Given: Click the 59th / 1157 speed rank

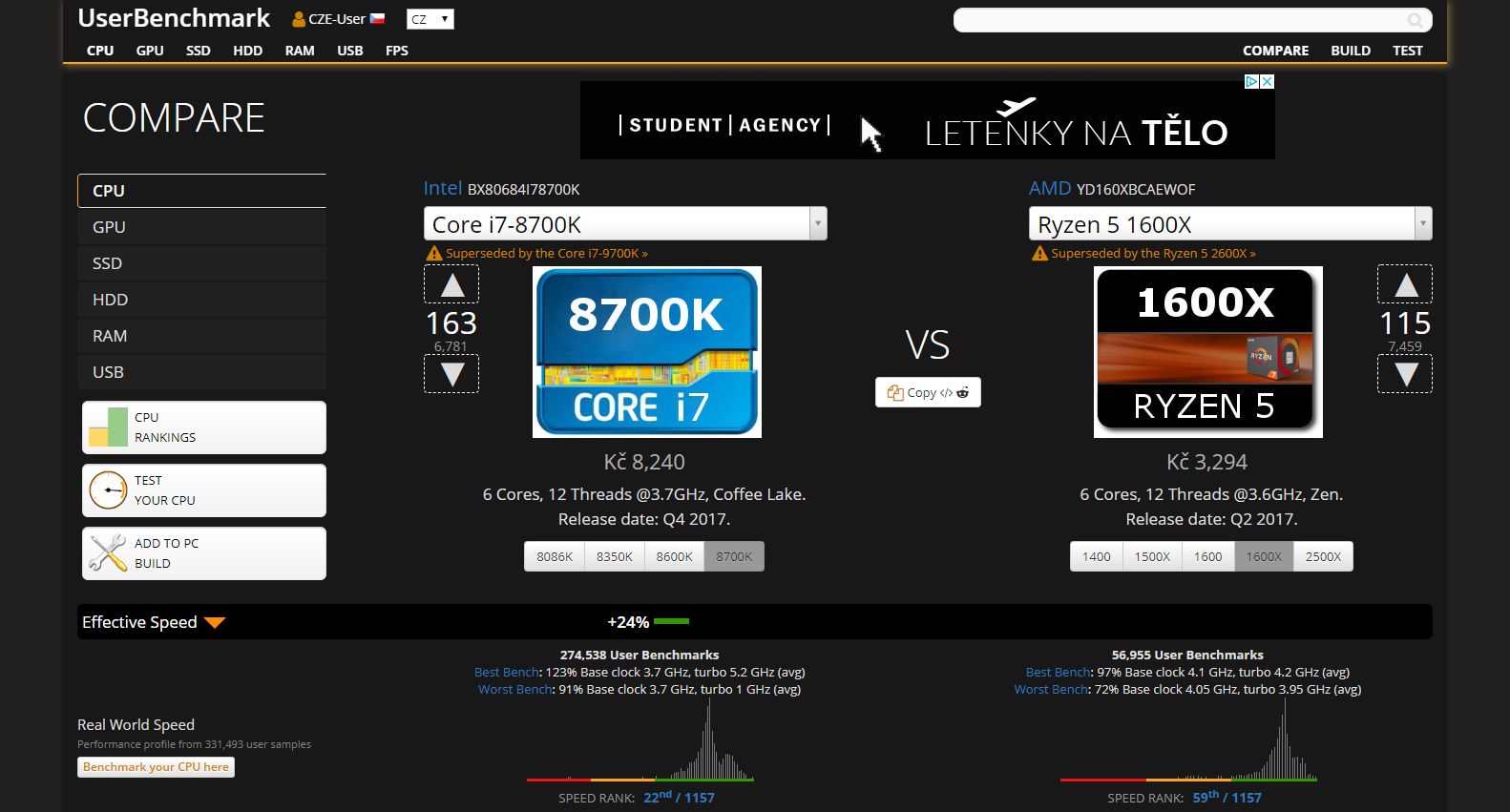Looking at the screenshot, I should point(1227,798).
